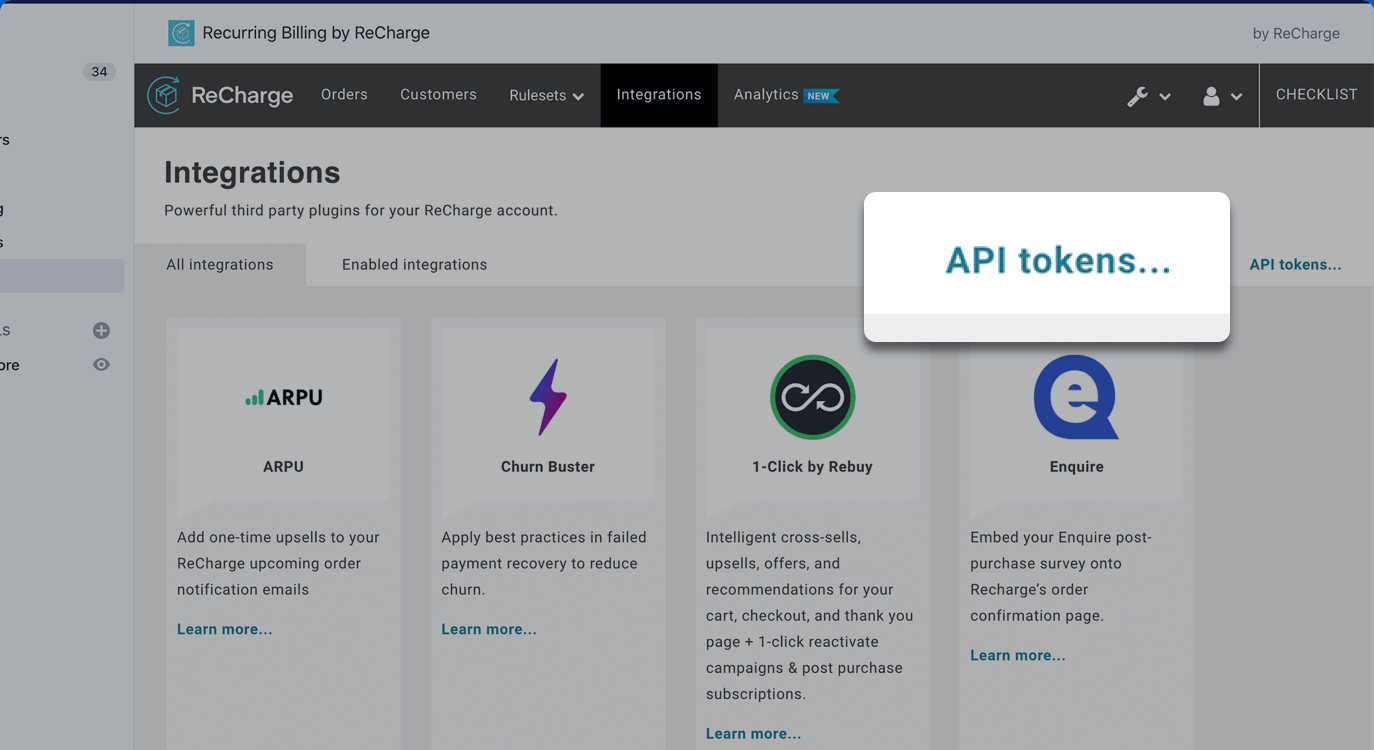This screenshot has height=750, width=1374.
Task: Click the 'by ReCharge' text
Action: (x=1296, y=33)
